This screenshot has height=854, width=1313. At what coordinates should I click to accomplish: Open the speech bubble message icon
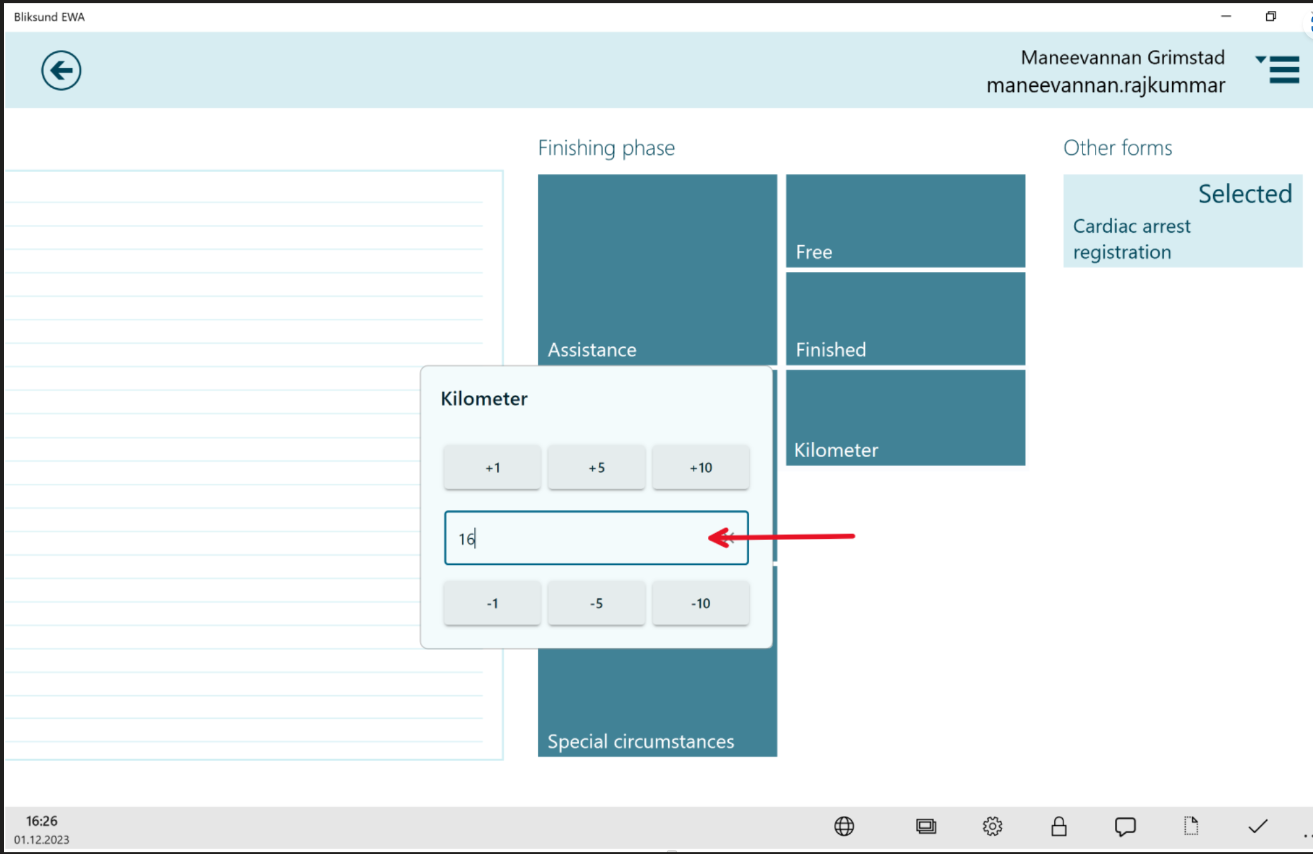(1125, 827)
